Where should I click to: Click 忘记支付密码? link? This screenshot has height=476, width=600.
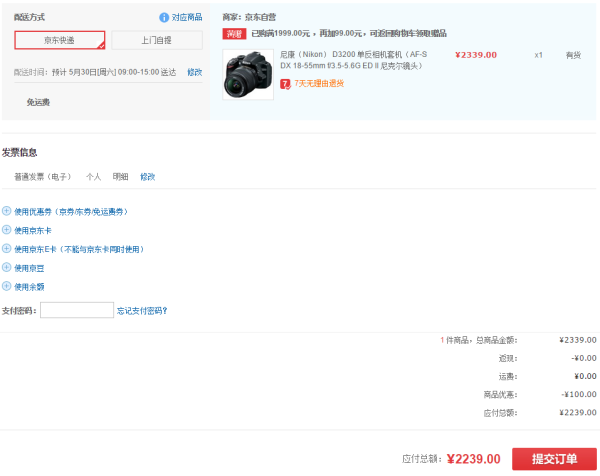pos(142,311)
